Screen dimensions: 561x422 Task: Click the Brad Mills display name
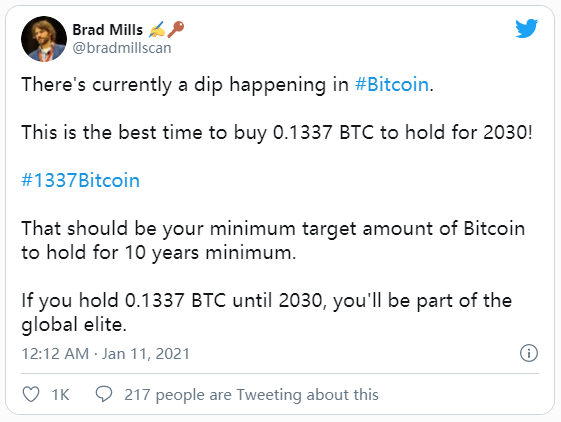tap(107, 30)
